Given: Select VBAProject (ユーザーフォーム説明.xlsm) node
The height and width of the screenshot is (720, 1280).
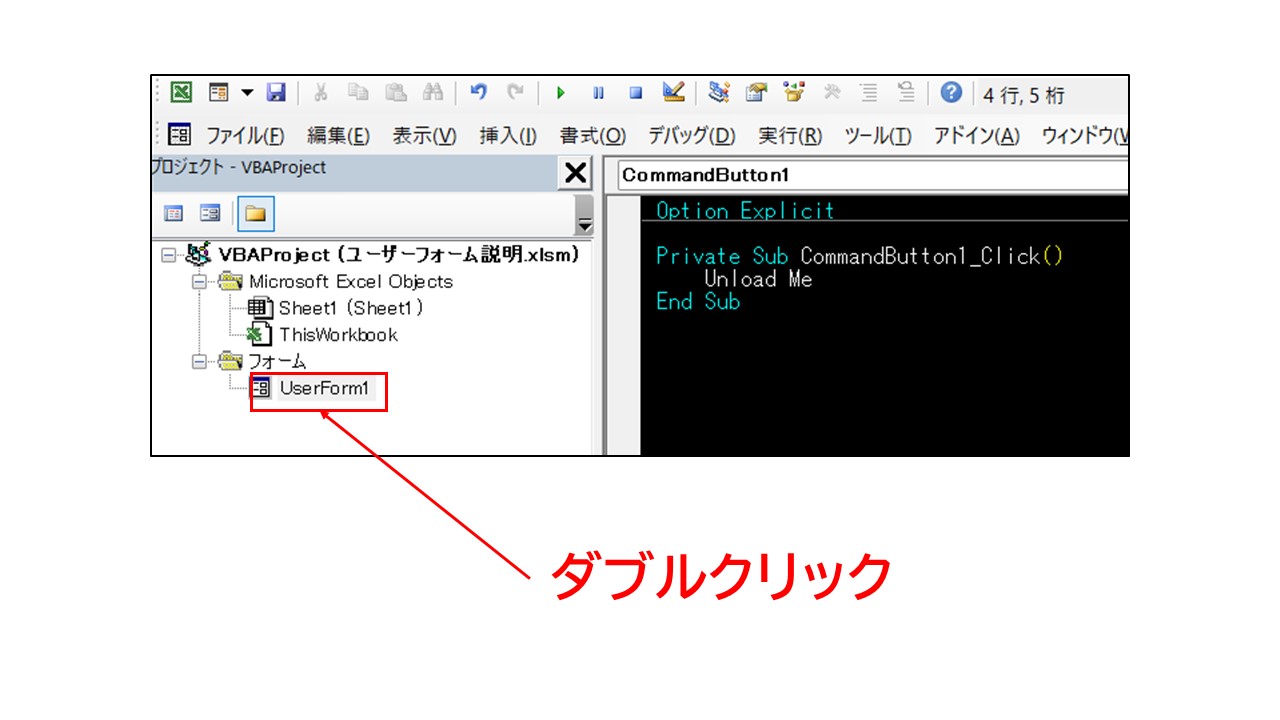Looking at the screenshot, I should click(x=399, y=255).
